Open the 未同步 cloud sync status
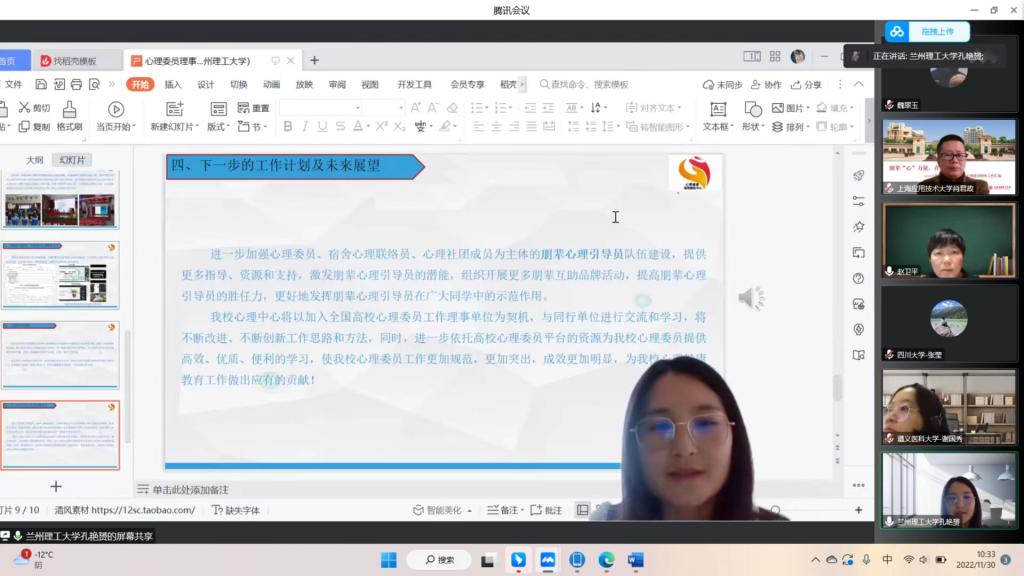The image size is (1024, 576). click(x=722, y=84)
